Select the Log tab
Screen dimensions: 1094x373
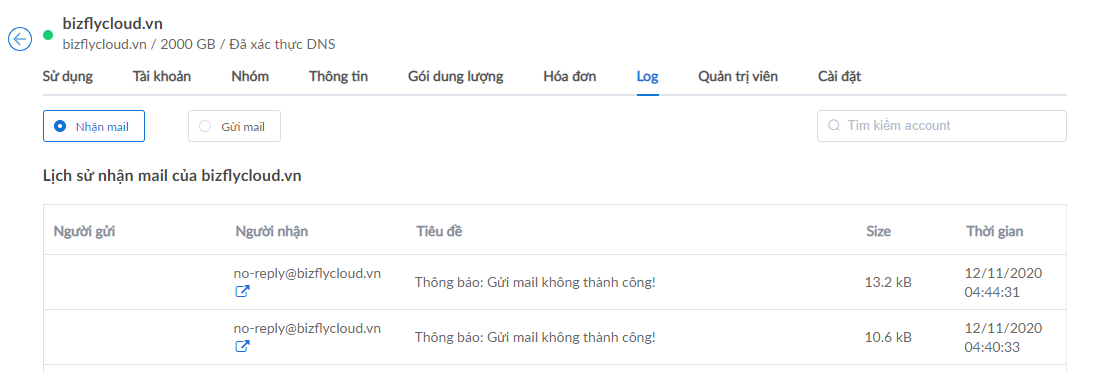pyautogui.click(x=647, y=77)
